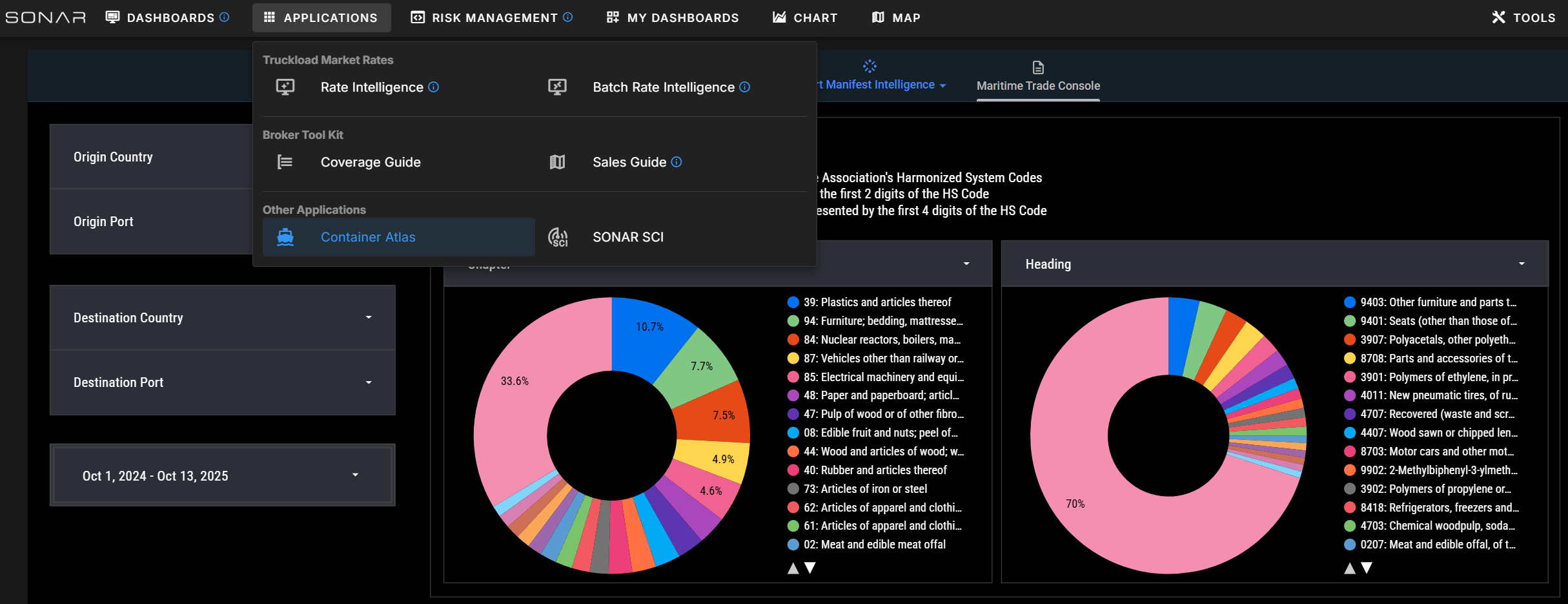
Task: Click the down arrow under Heading legend
Action: (1367, 568)
